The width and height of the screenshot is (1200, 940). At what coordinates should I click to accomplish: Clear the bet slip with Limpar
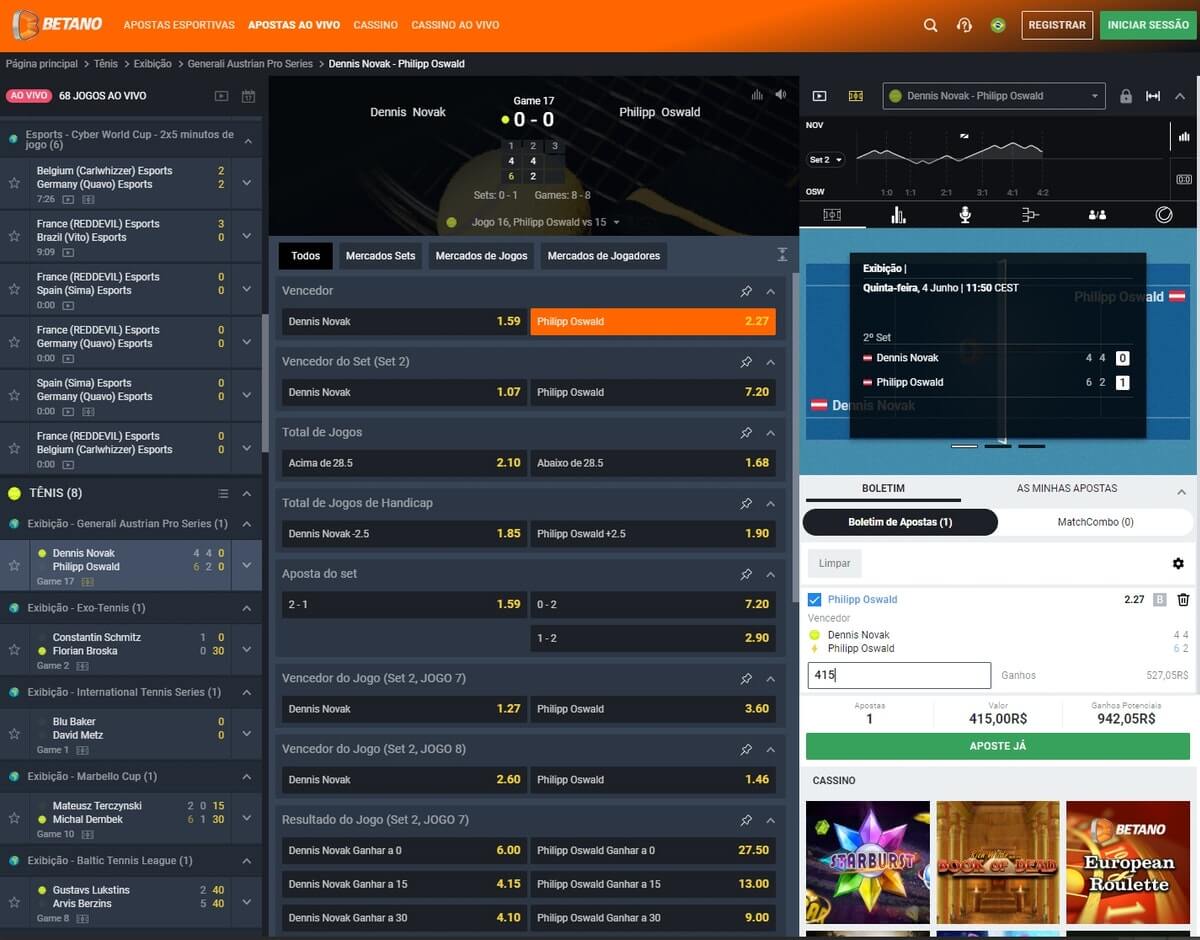[834, 563]
